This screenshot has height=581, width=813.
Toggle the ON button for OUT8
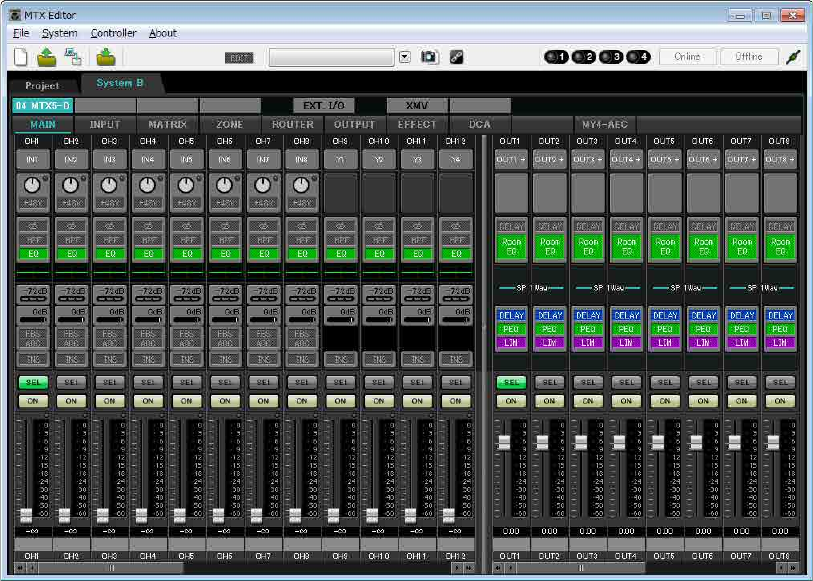click(780, 401)
